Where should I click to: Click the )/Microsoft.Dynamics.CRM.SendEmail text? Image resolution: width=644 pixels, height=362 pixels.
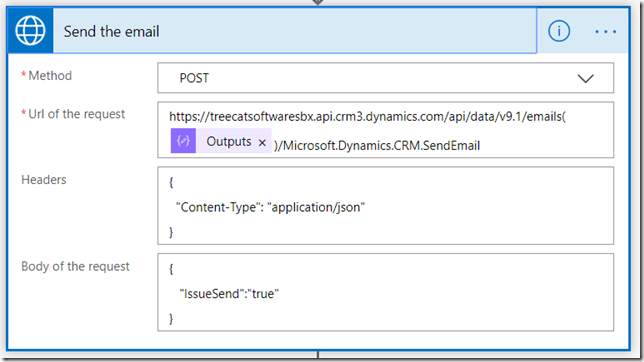coord(377,145)
